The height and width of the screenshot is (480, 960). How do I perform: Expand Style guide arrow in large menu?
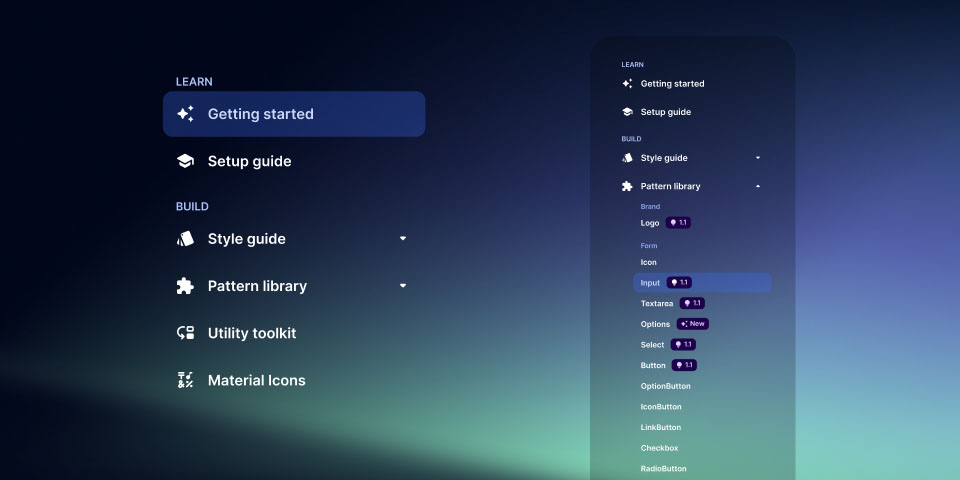click(403, 238)
